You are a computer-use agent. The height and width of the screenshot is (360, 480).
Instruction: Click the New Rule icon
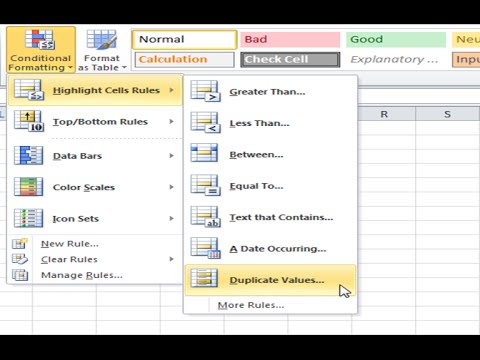click(x=20, y=244)
